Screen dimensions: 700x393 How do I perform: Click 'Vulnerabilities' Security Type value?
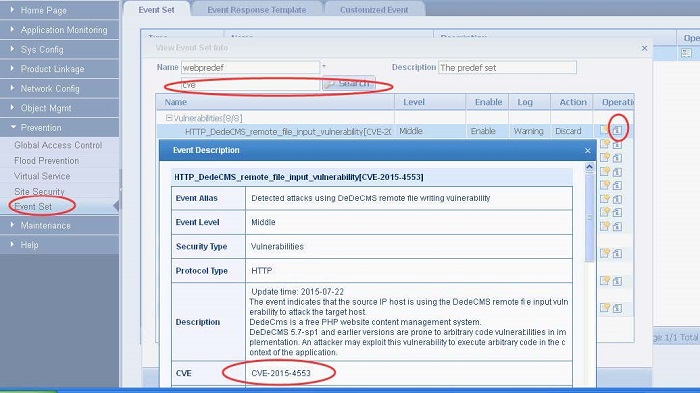pyautogui.click(x=277, y=247)
